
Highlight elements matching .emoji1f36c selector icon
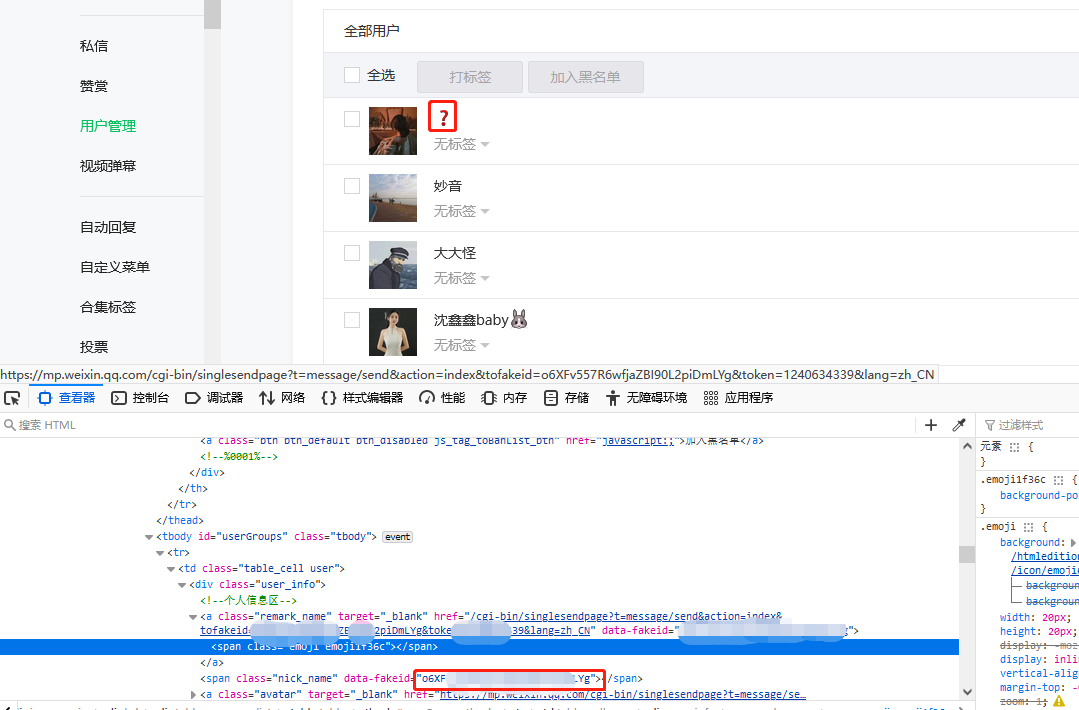pyautogui.click(x=1058, y=480)
